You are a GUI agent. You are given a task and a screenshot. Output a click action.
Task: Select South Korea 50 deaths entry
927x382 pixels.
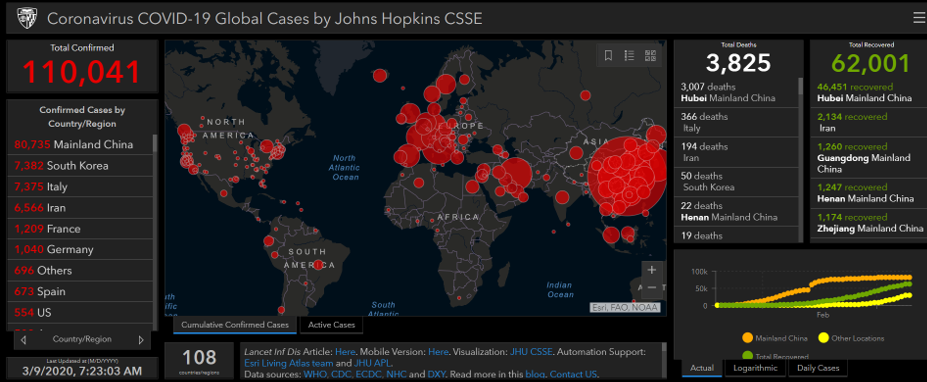(736, 182)
